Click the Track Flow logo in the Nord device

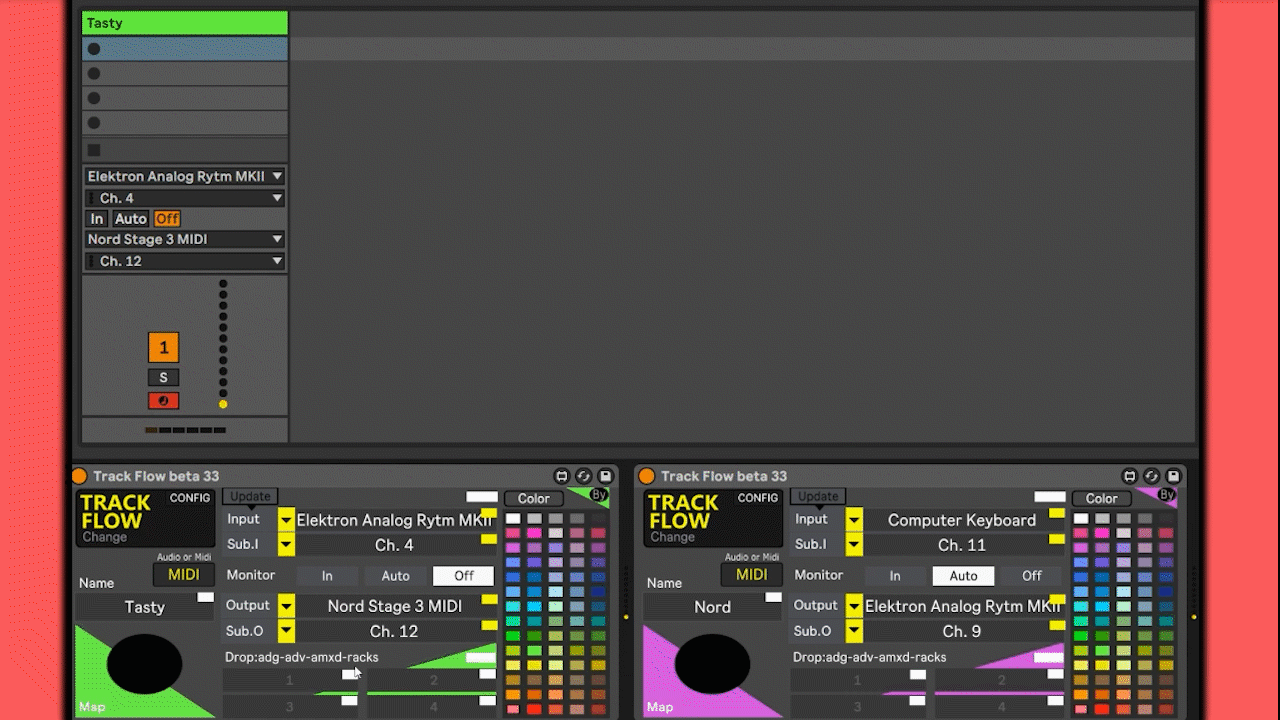[683, 511]
